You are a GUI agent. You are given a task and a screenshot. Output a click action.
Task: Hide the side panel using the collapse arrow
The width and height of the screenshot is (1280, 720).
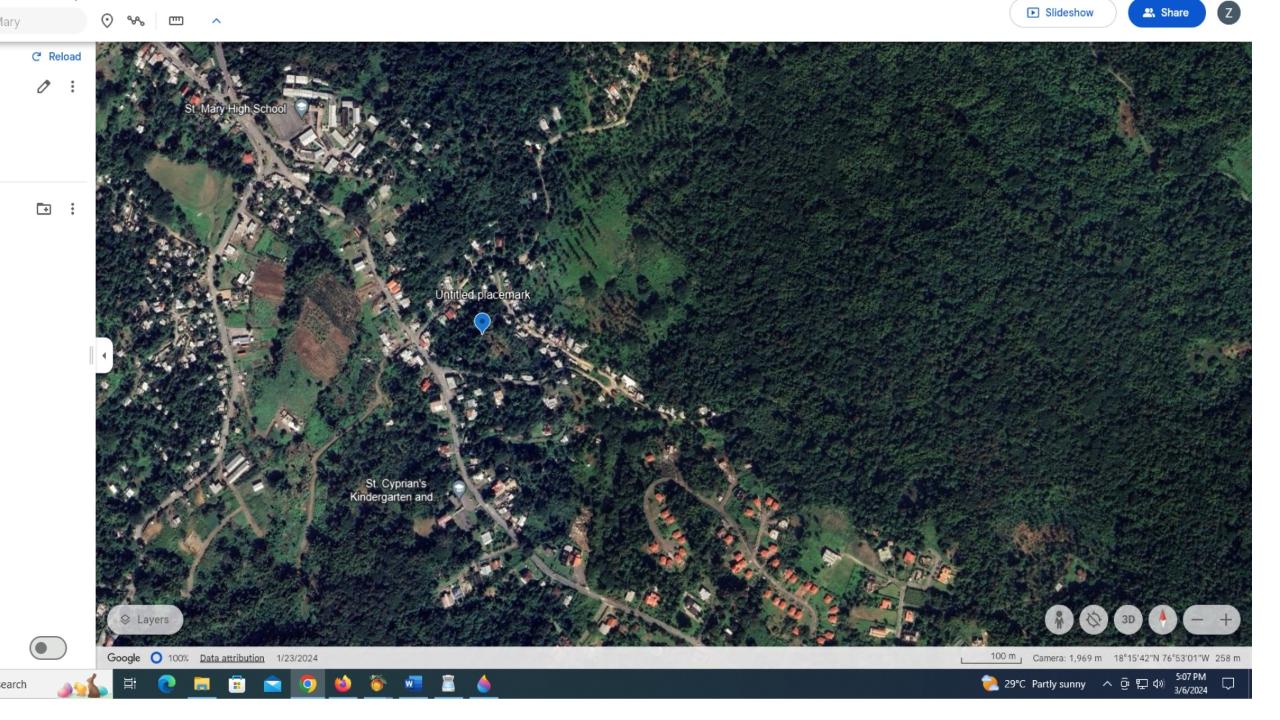tap(105, 356)
